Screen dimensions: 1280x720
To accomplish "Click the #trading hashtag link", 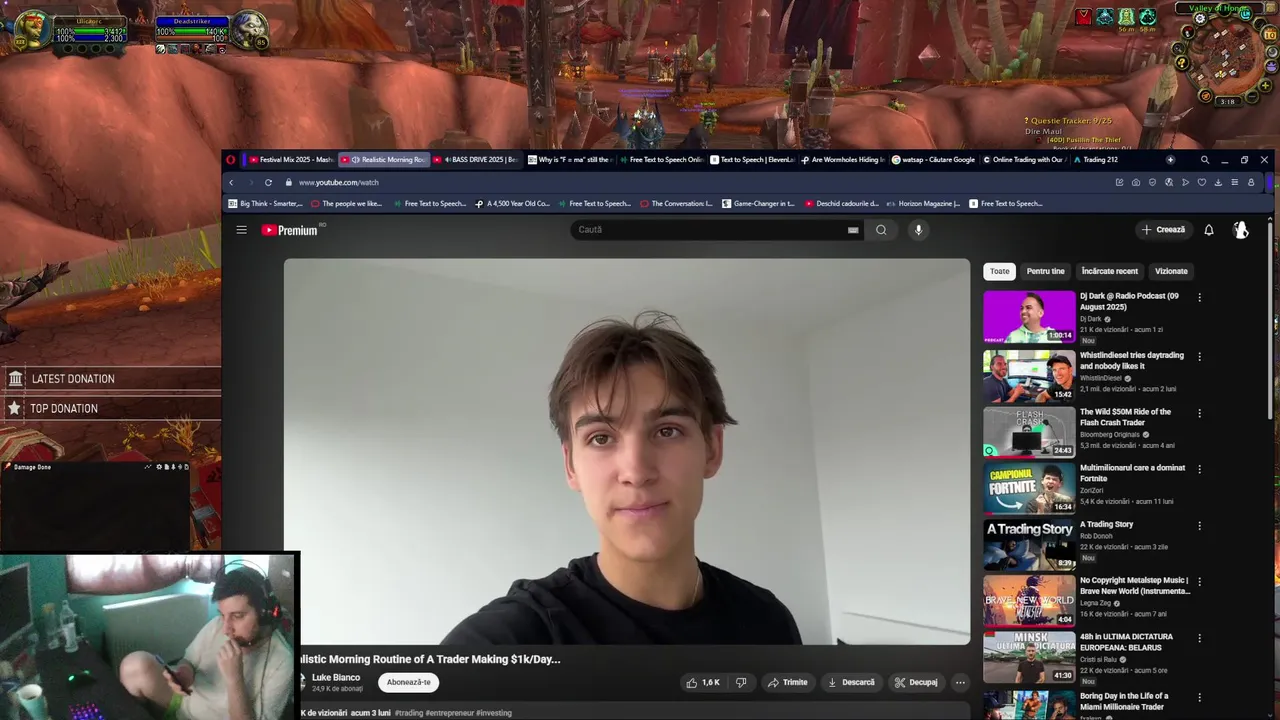I will [x=409, y=713].
